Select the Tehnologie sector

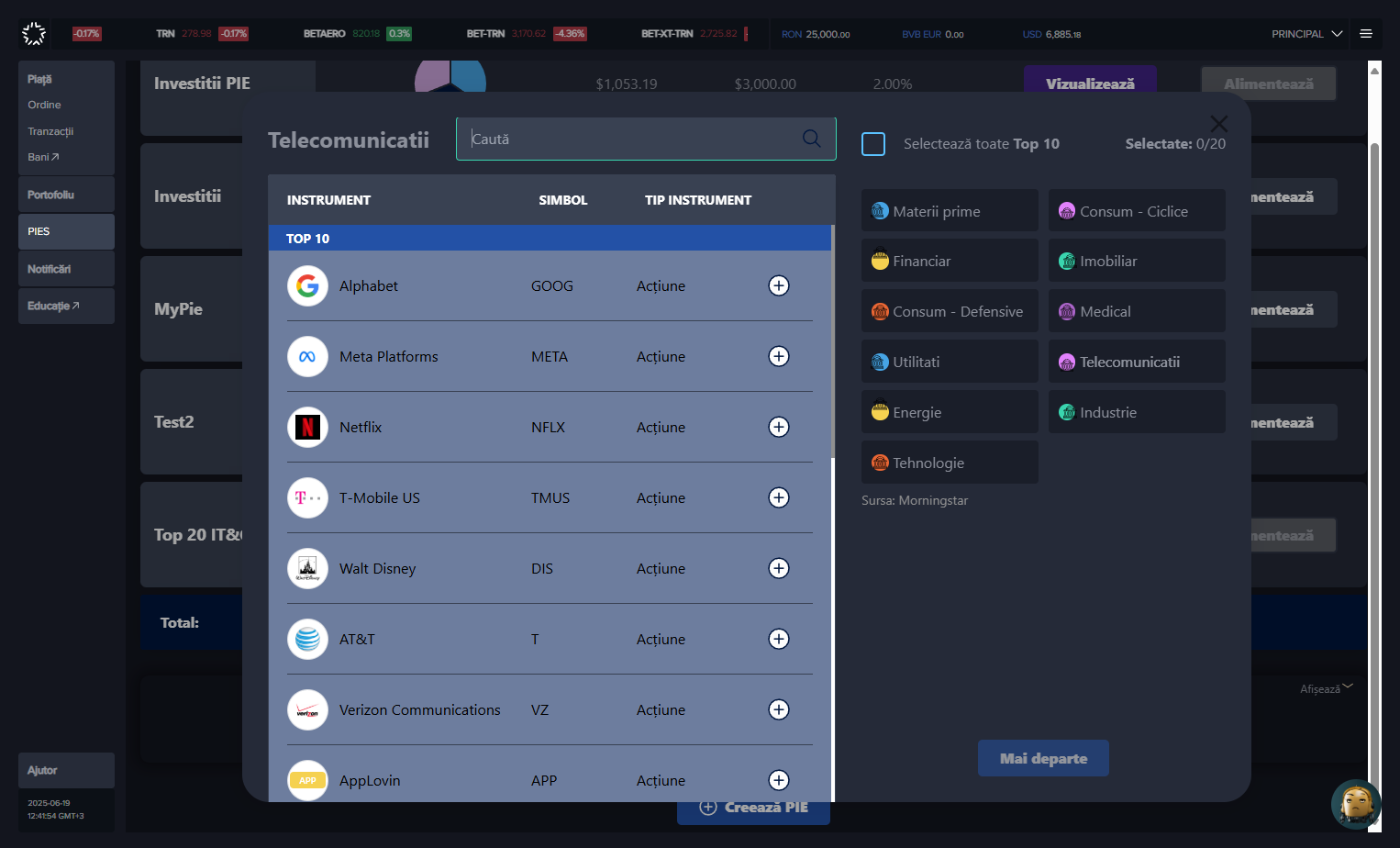pyautogui.click(x=950, y=463)
